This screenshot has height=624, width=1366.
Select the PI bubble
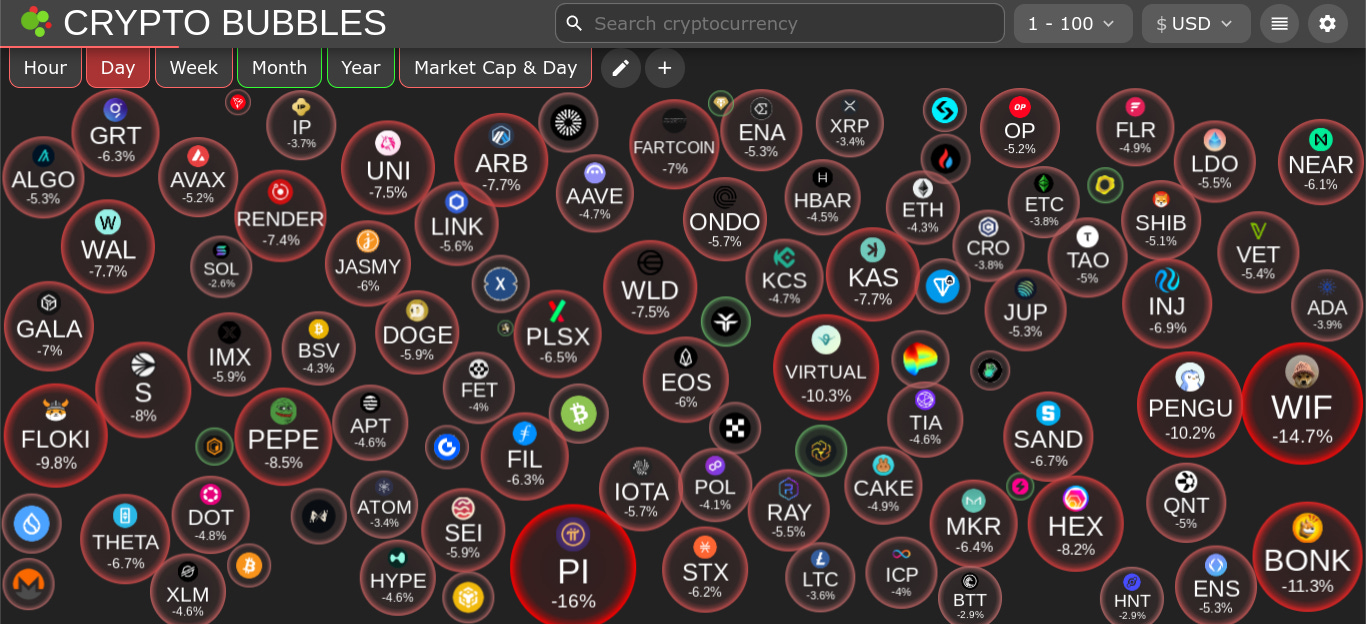point(573,566)
